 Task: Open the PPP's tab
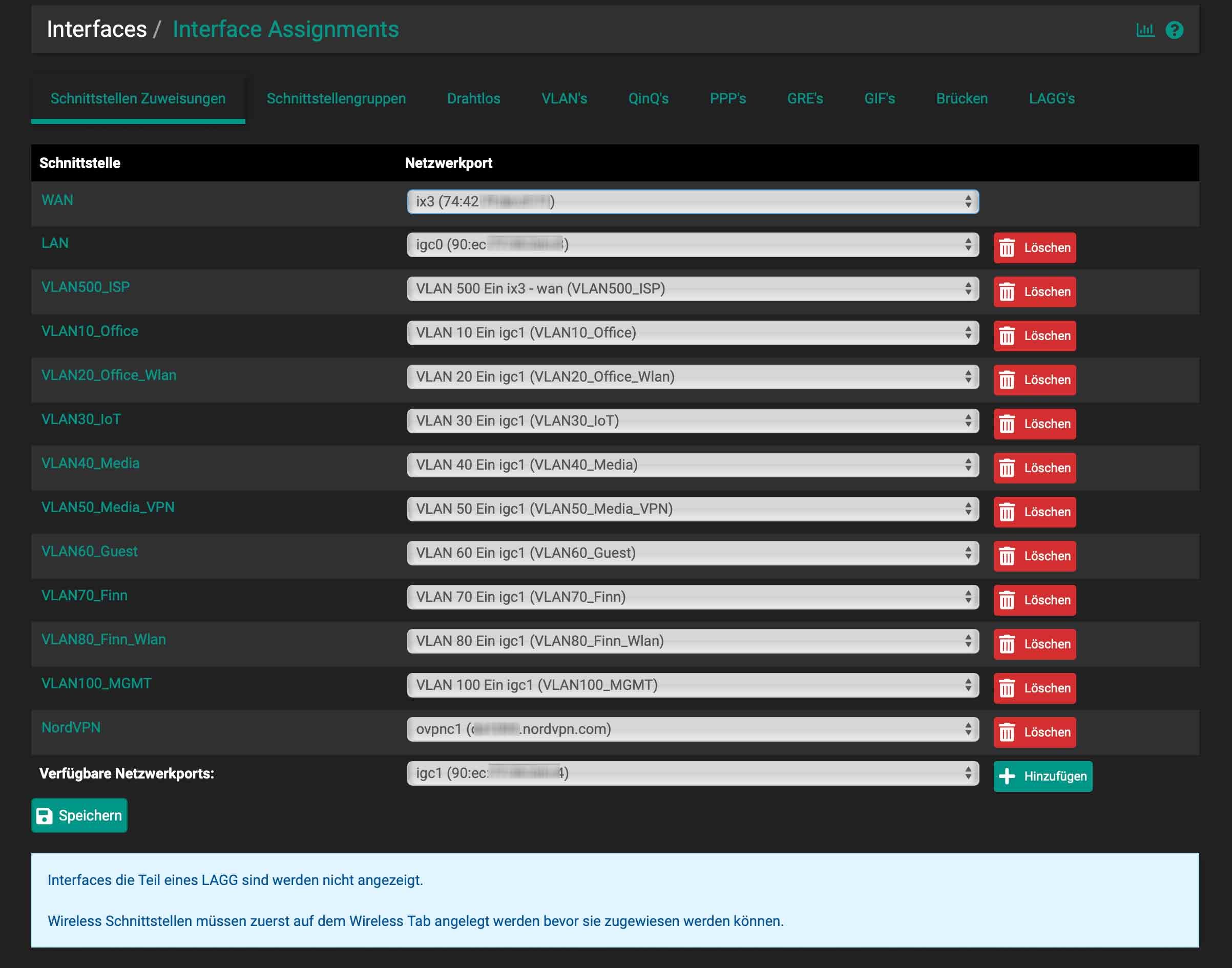pos(727,98)
